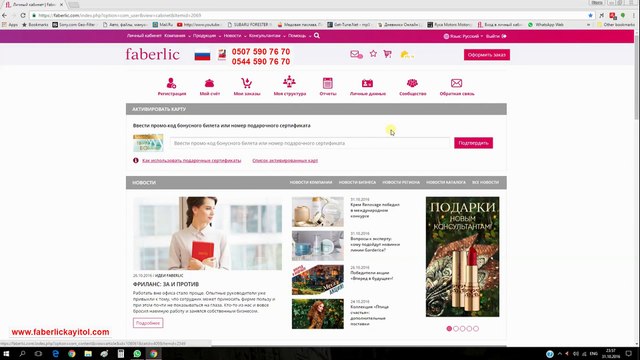640x360 pixels.
Task: Open Edge browser from the taskbar
Action: 56,353
